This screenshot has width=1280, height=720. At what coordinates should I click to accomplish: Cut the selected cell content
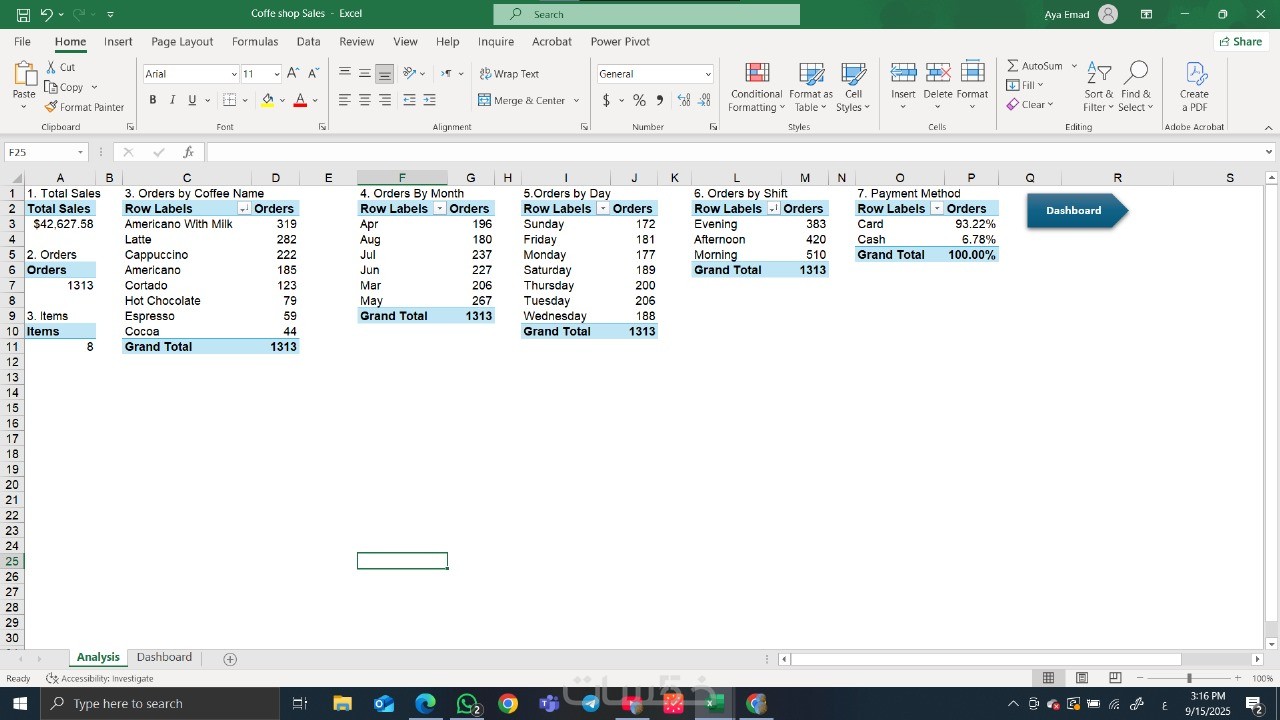[60, 67]
